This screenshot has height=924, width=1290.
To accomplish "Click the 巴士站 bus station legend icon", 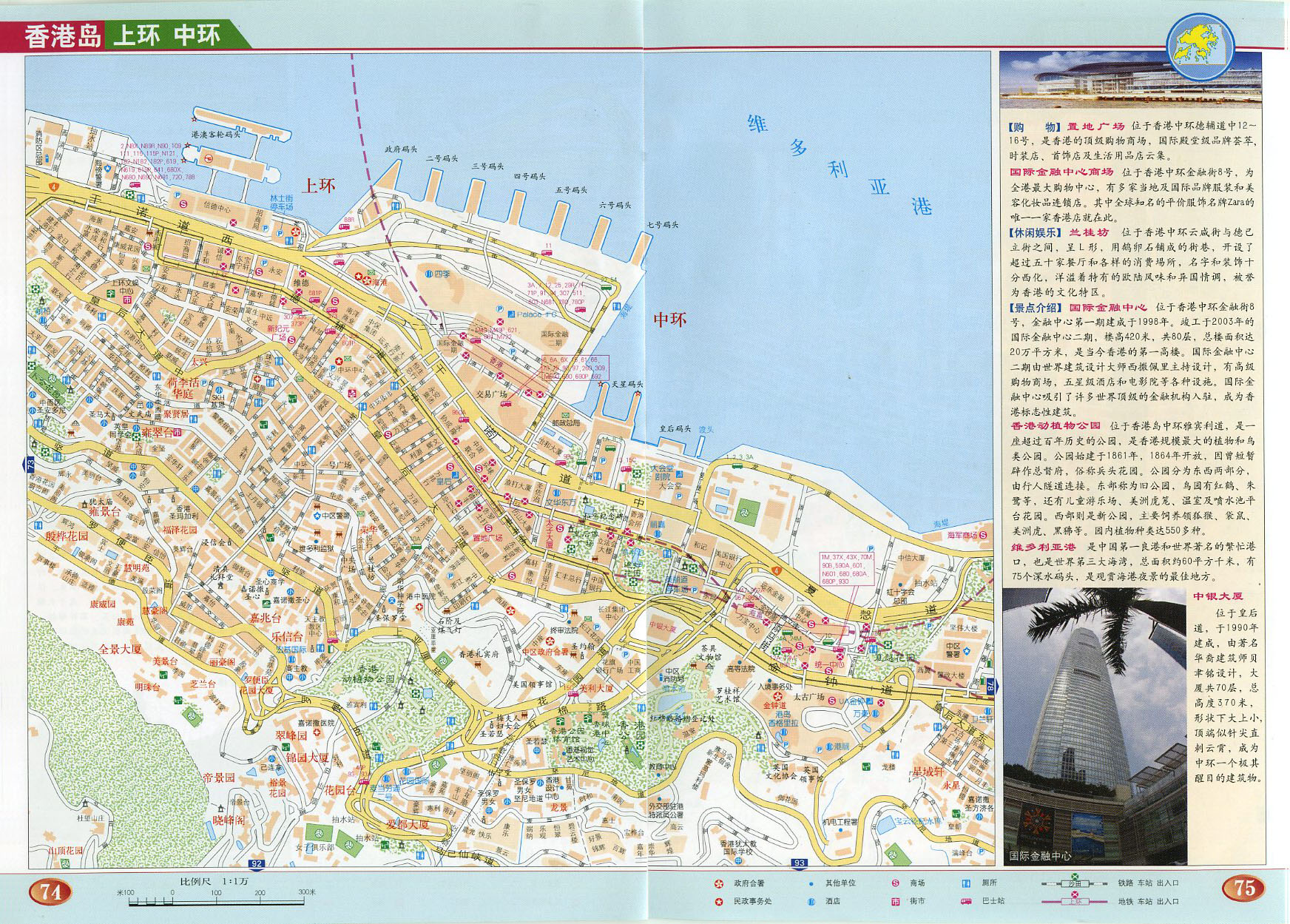I will 966,901.
